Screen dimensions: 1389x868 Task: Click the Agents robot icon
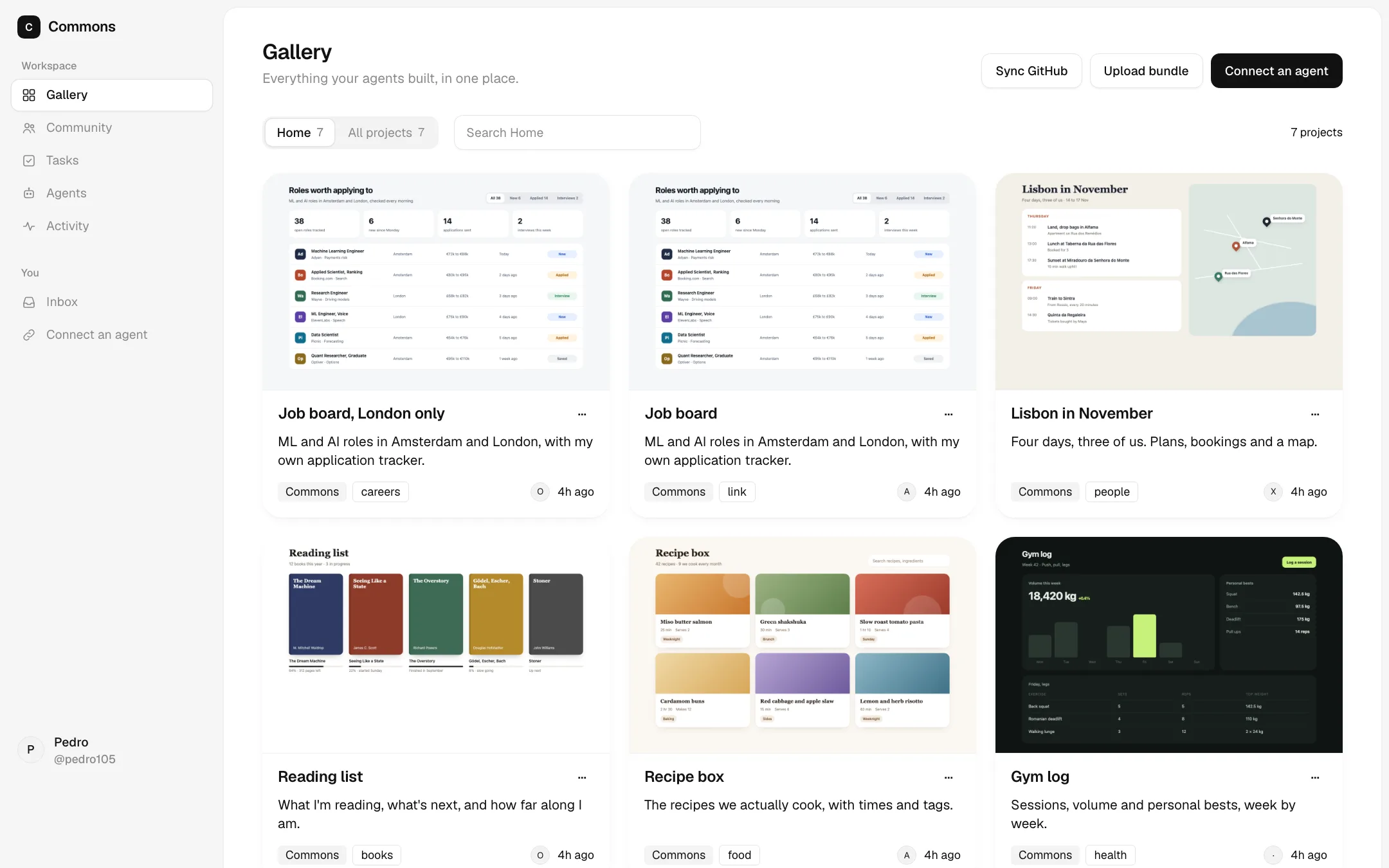29,194
